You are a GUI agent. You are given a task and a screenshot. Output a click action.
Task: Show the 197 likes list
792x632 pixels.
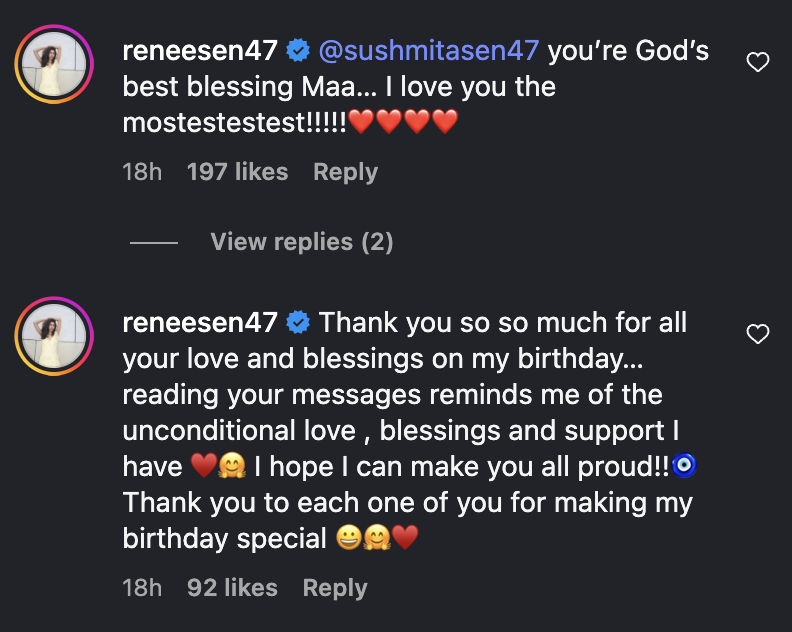coord(237,172)
